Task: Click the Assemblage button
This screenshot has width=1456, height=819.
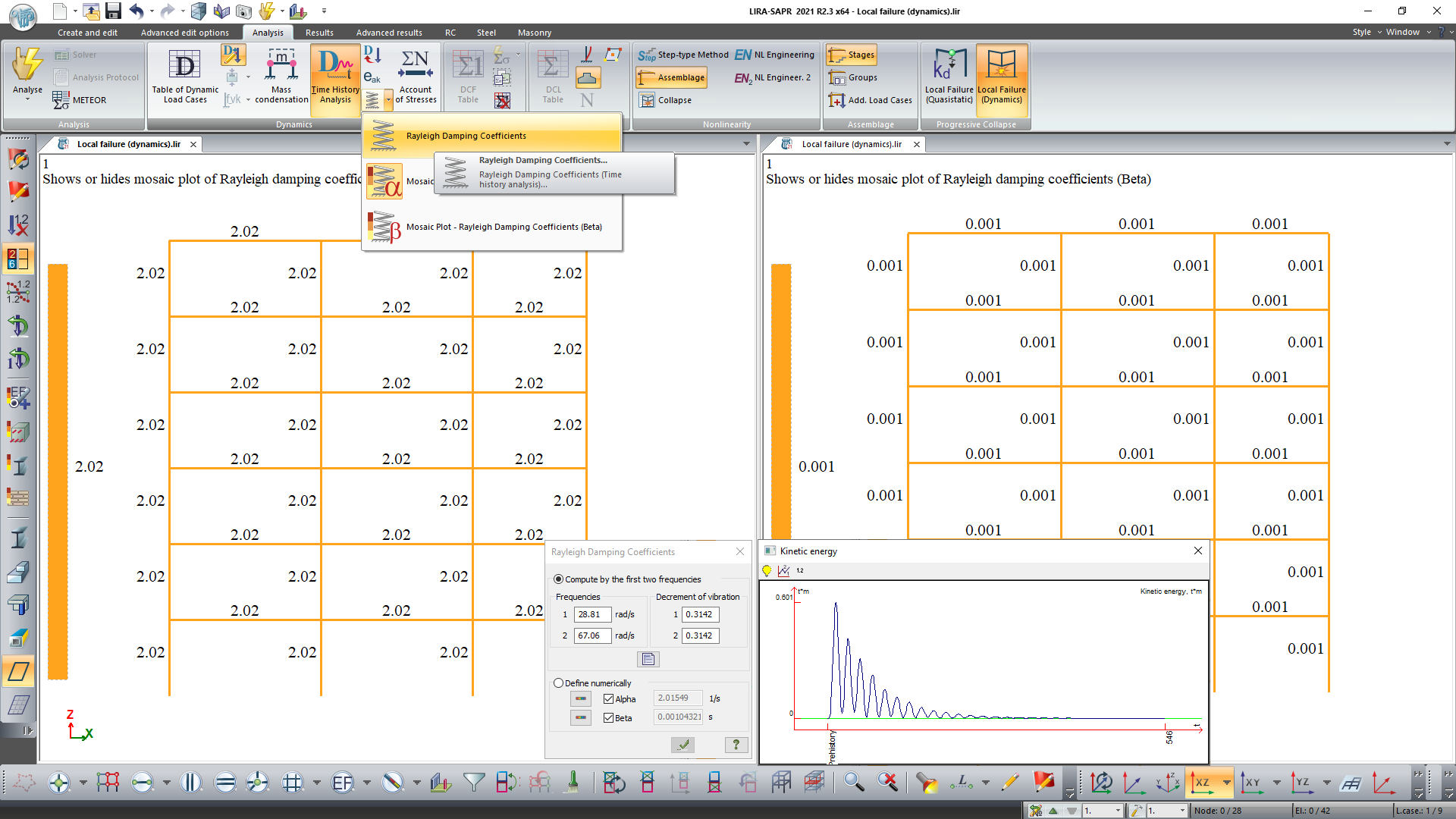Action: (x=672, y=77)
